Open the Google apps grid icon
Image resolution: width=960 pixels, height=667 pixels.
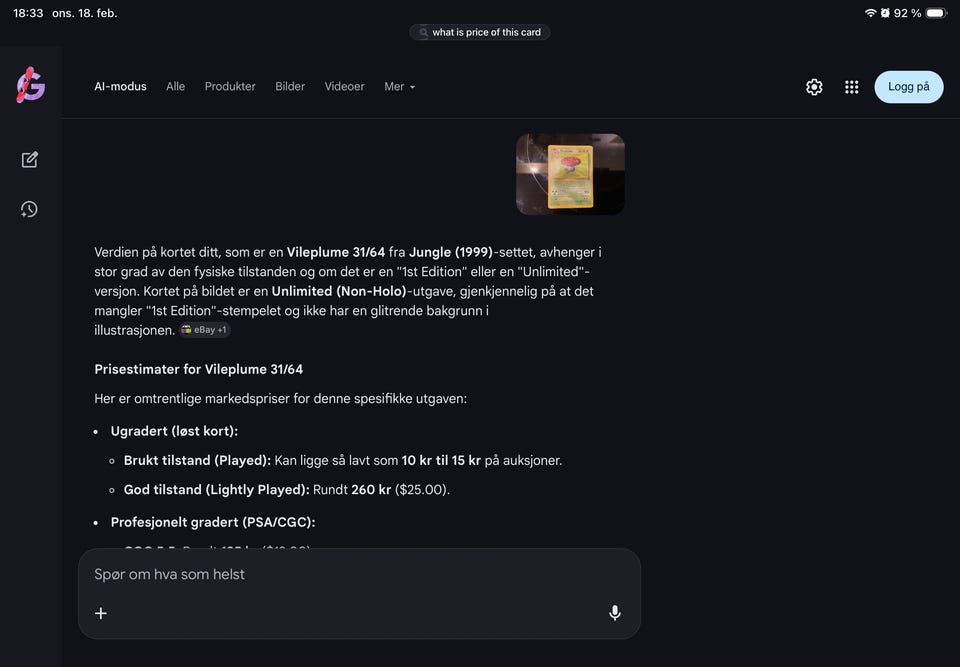point(851,87)
